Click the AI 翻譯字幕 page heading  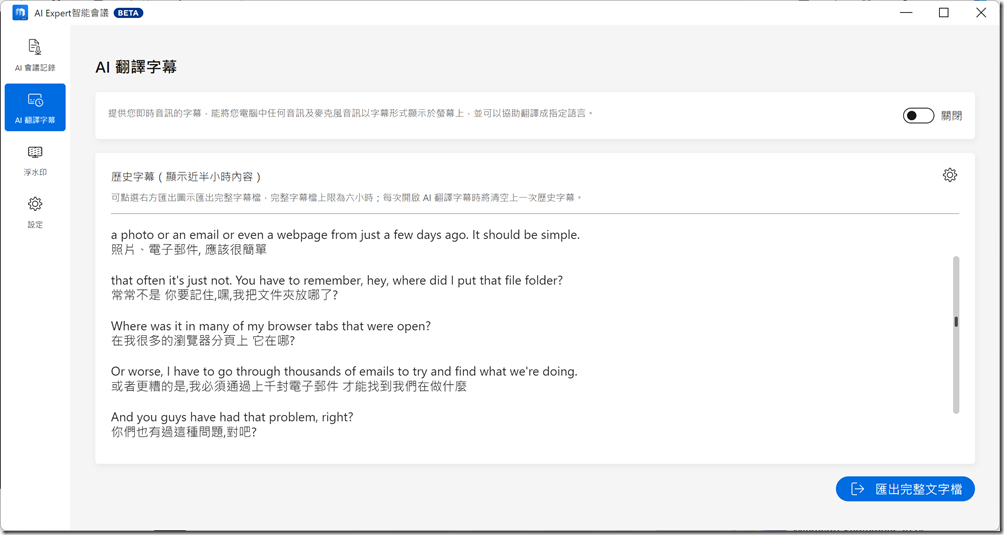click(136, 67)
